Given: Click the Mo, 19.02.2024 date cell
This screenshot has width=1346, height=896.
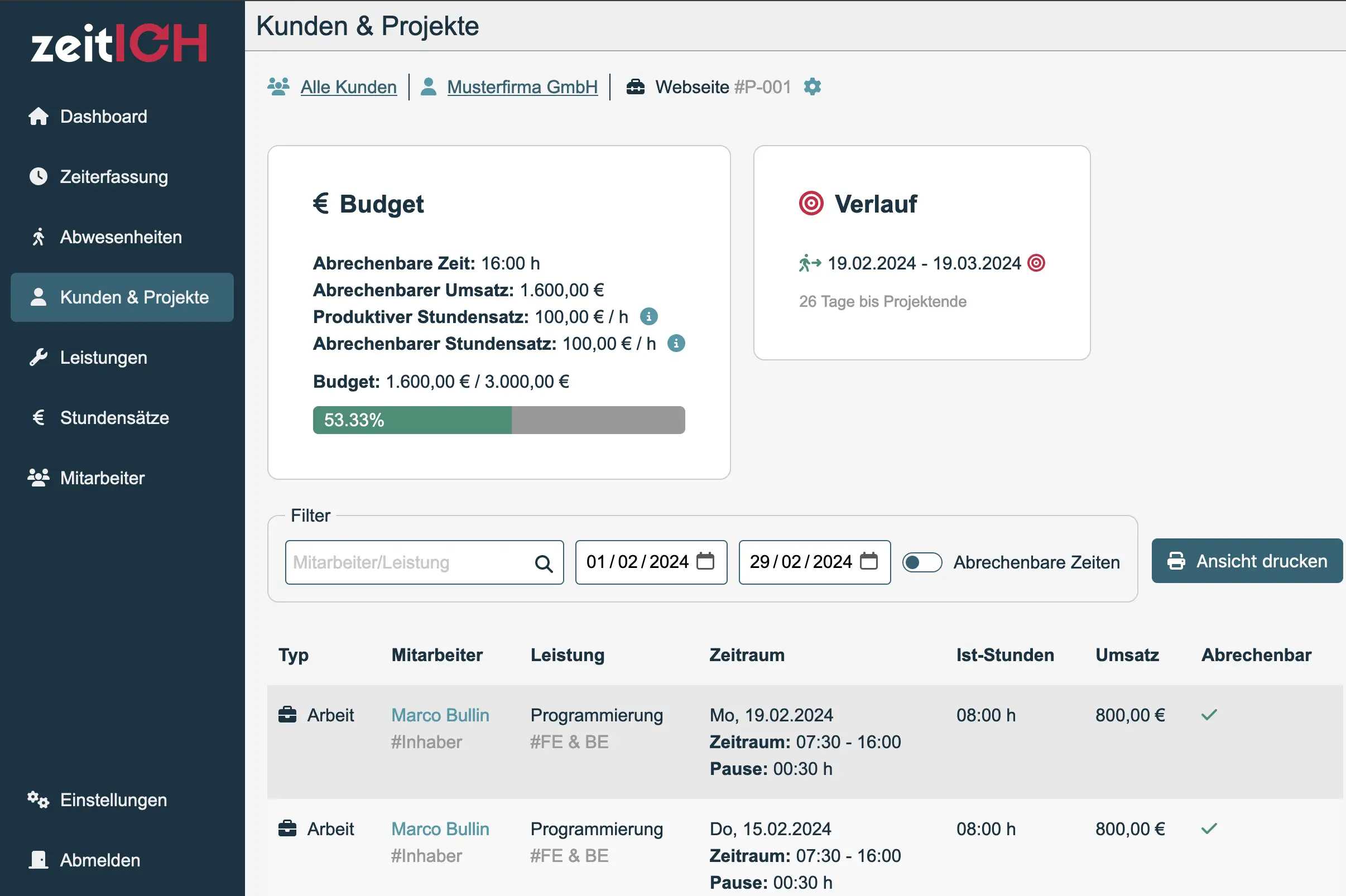Looking at the screenshot, I should [771, 715].
